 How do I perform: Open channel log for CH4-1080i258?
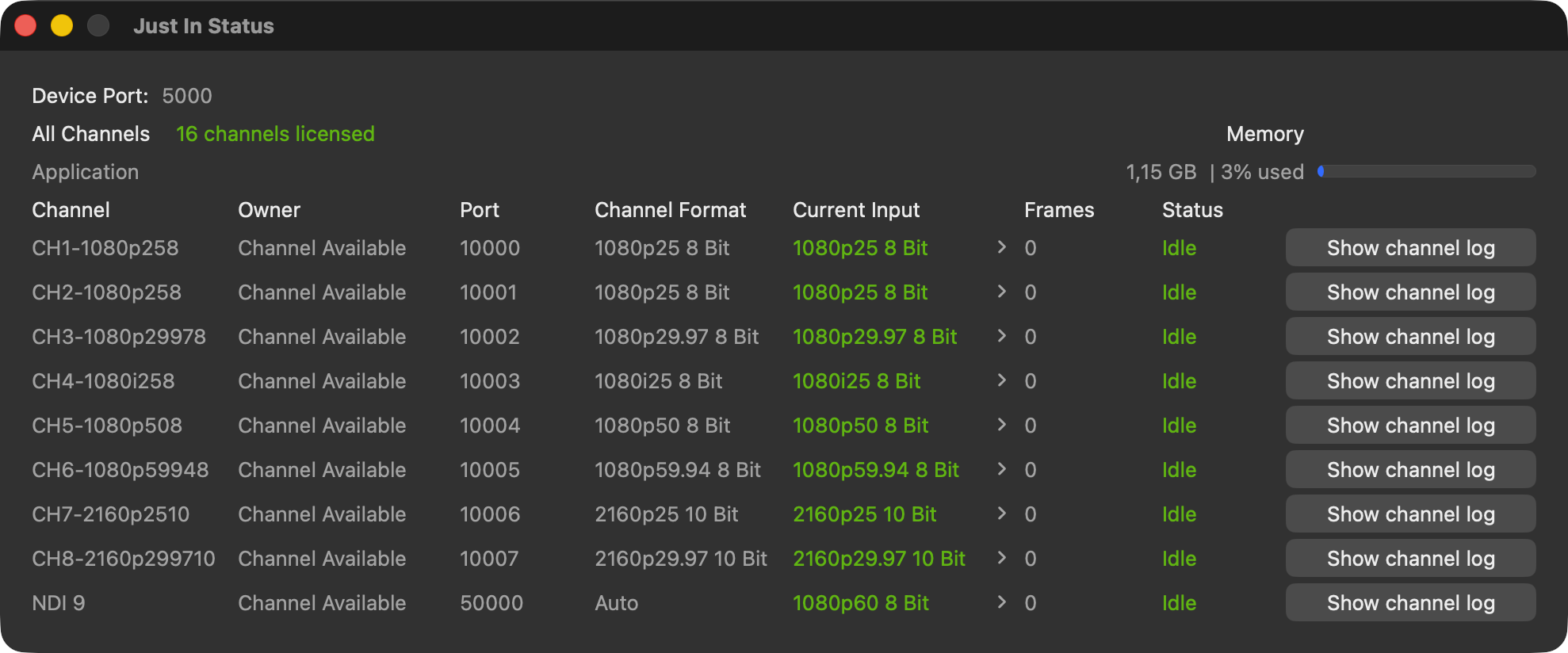click(x=1410, y=380)
